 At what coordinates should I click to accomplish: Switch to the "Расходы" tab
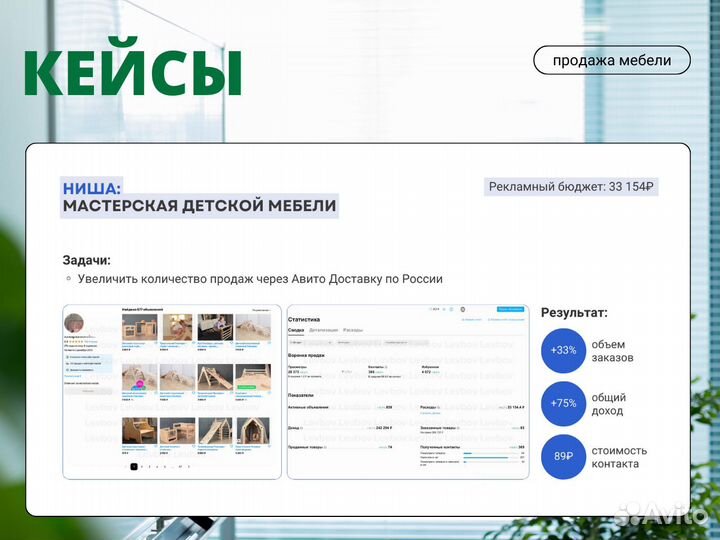(353, 330)
